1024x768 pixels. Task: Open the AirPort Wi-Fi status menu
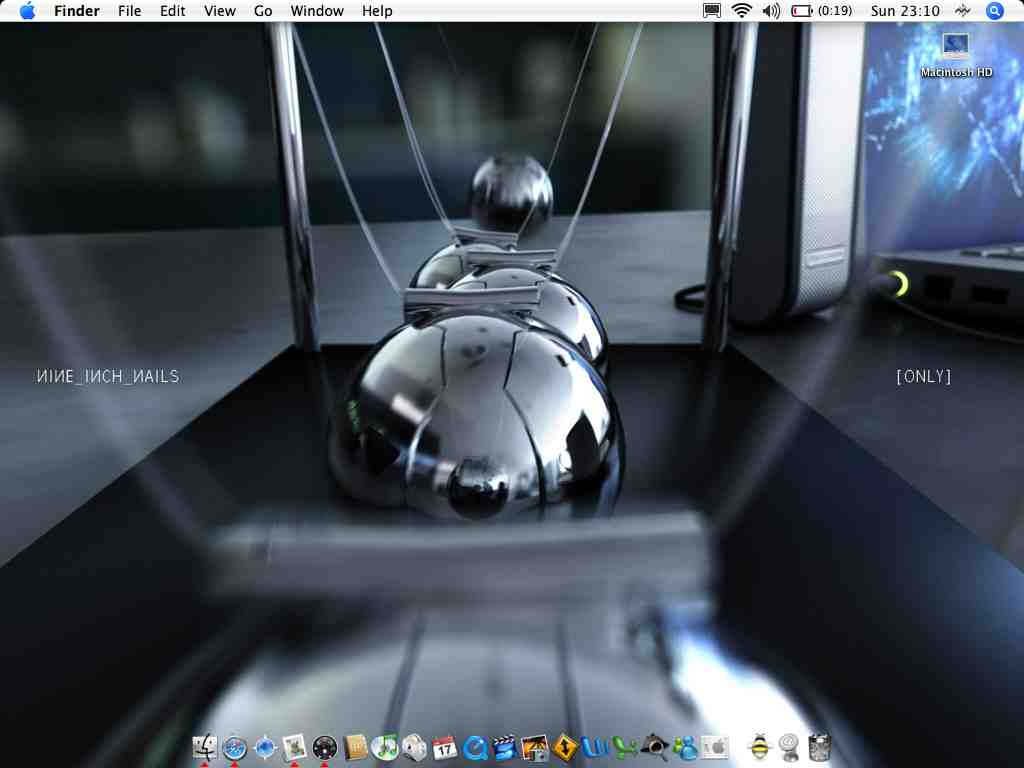(x=741, y=11)
